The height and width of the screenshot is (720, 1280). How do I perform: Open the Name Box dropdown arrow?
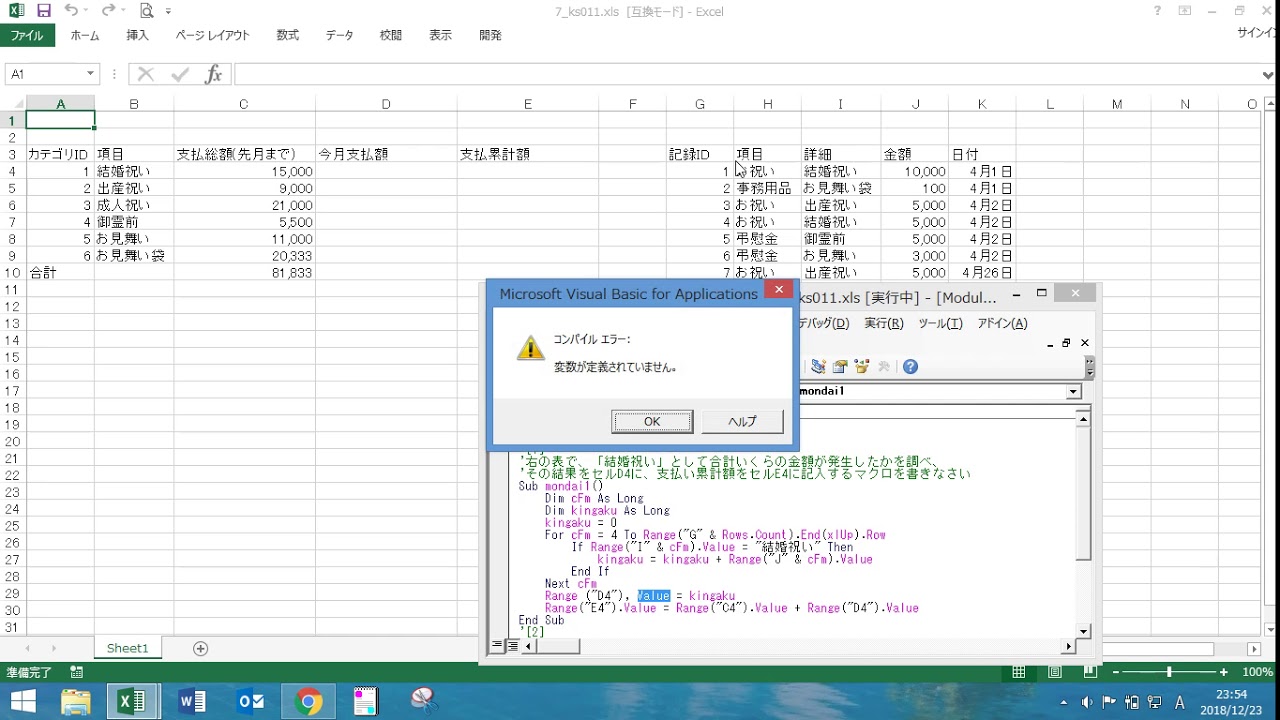coord(90,74)
